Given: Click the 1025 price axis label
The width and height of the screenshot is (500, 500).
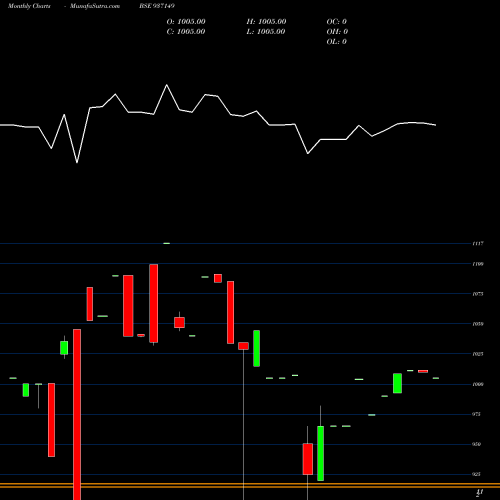Looking at the screenshot, I should coord(478,354).
